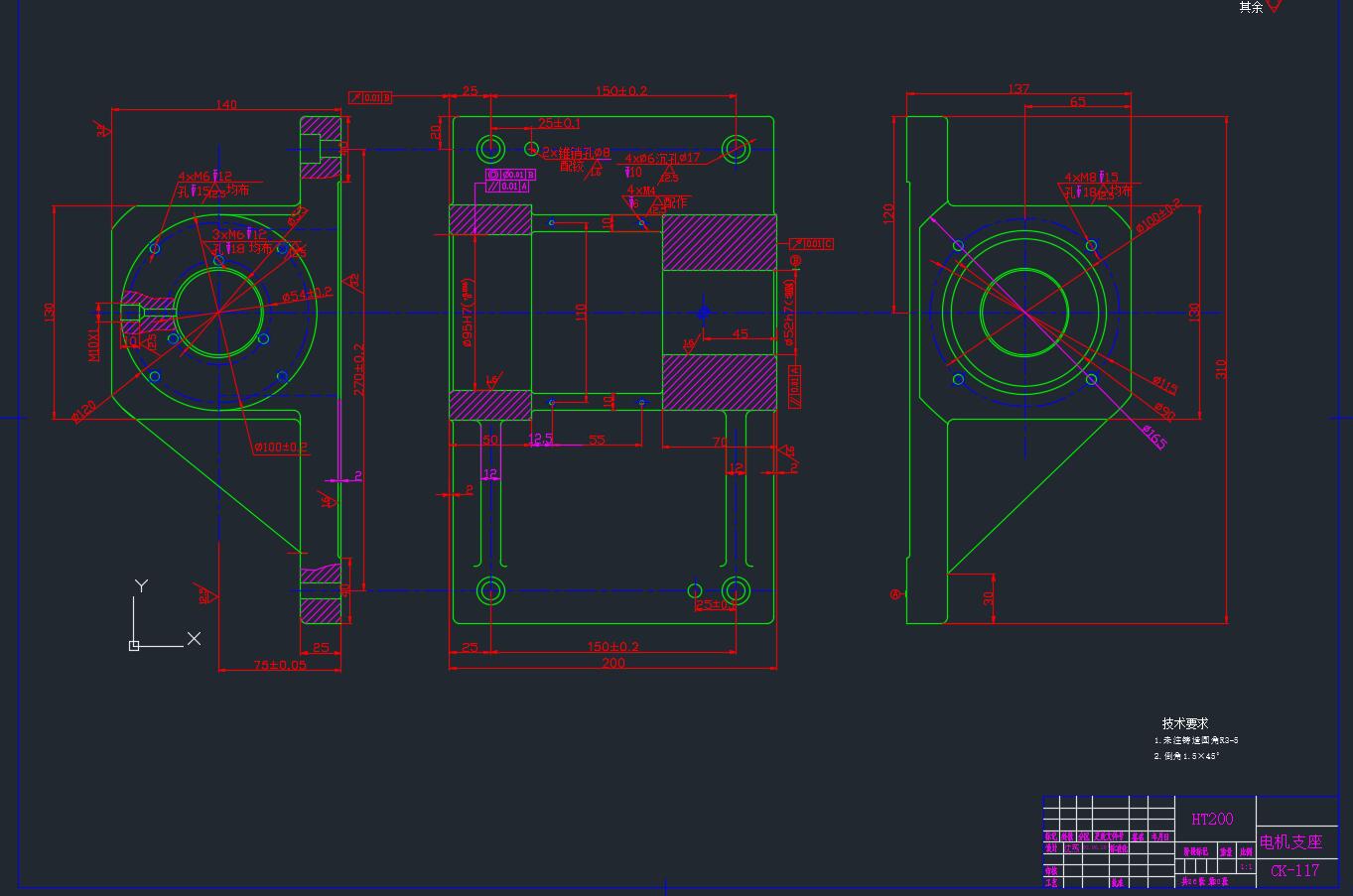The width and height of the screenshot is (1353, 896).
Task: Select the 270±0.2 vertical dimension
Action: click(x=358, y=369)
